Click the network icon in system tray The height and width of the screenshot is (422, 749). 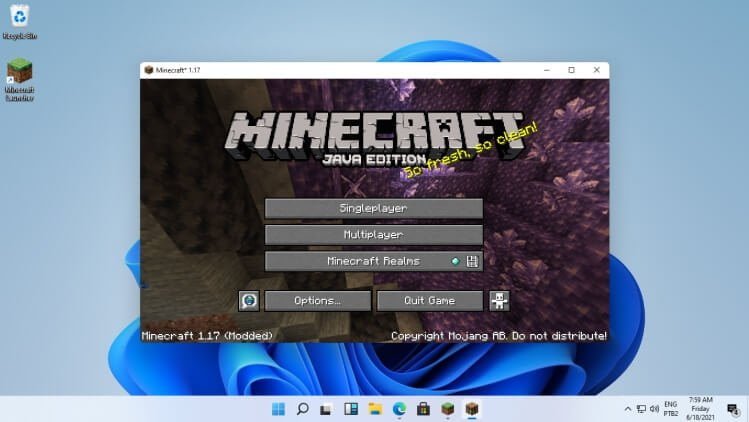(x=642, y=409)
